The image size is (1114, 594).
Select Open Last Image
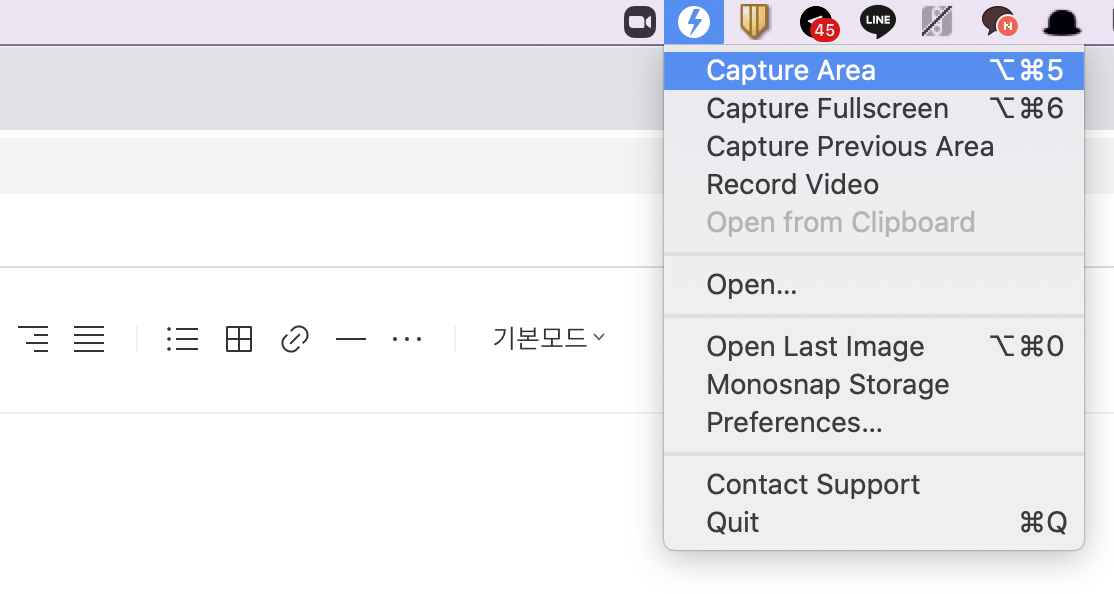tap(874, 346)
